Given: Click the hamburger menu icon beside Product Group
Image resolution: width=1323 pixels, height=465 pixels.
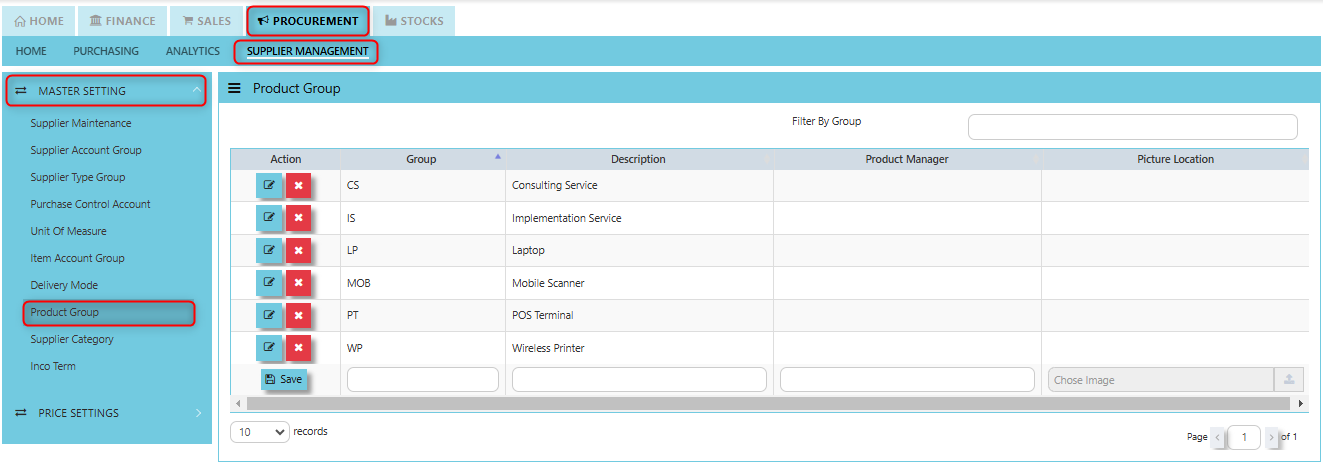Looking at the screenshot, I should (x=235, y=88).
